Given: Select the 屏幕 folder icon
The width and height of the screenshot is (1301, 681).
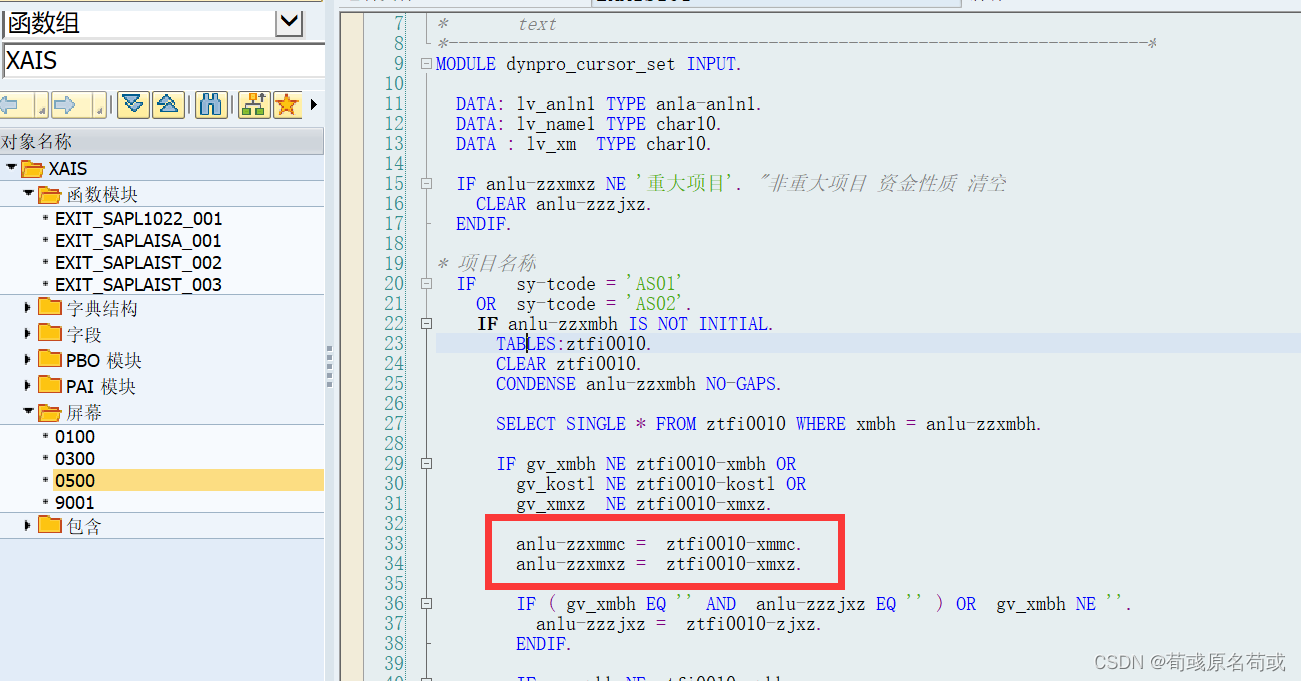Looking at the screenshot, I should pos(51,411).
